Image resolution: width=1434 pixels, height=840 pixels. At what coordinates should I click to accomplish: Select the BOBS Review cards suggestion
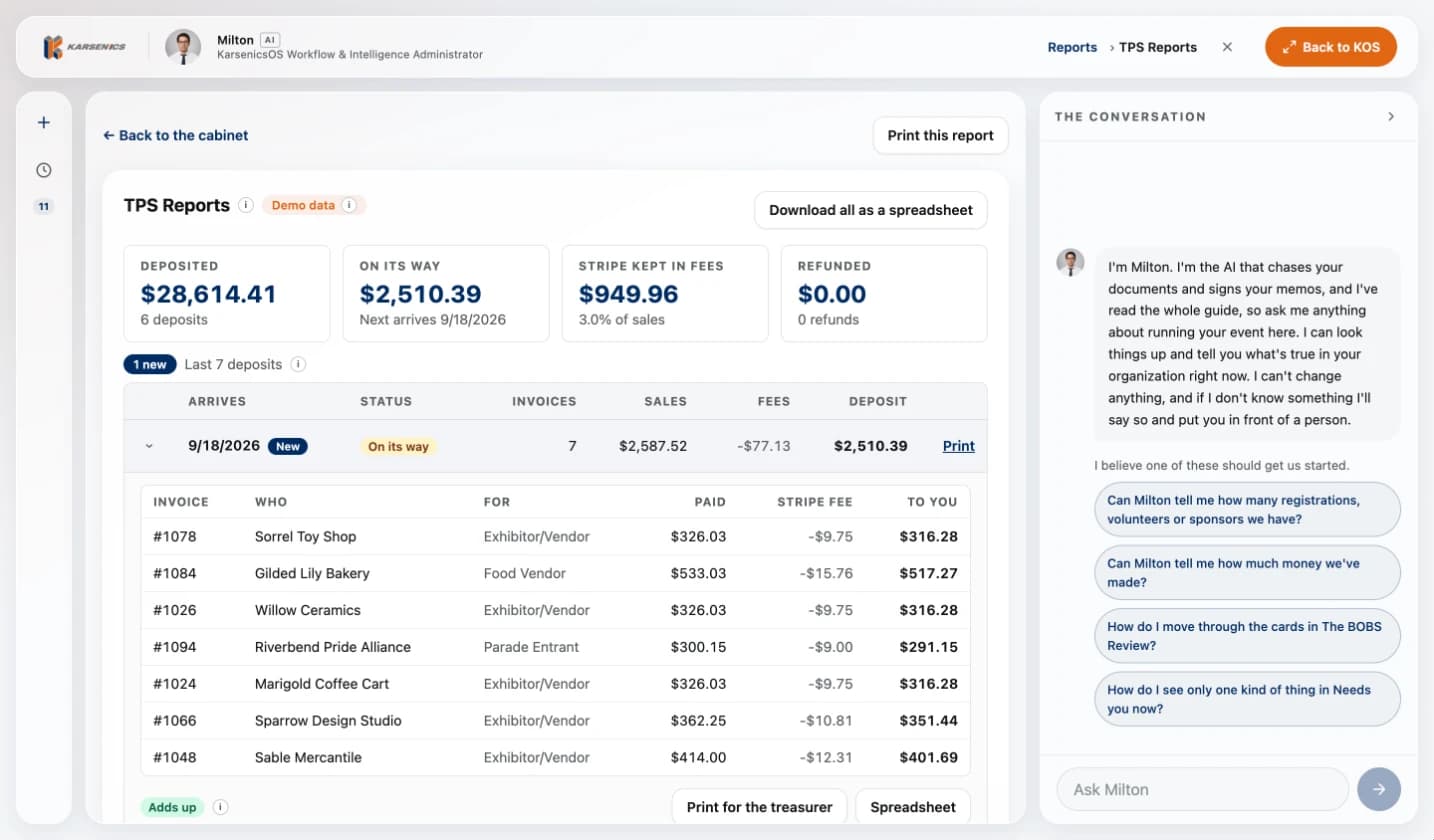(x=1247, y=636)
